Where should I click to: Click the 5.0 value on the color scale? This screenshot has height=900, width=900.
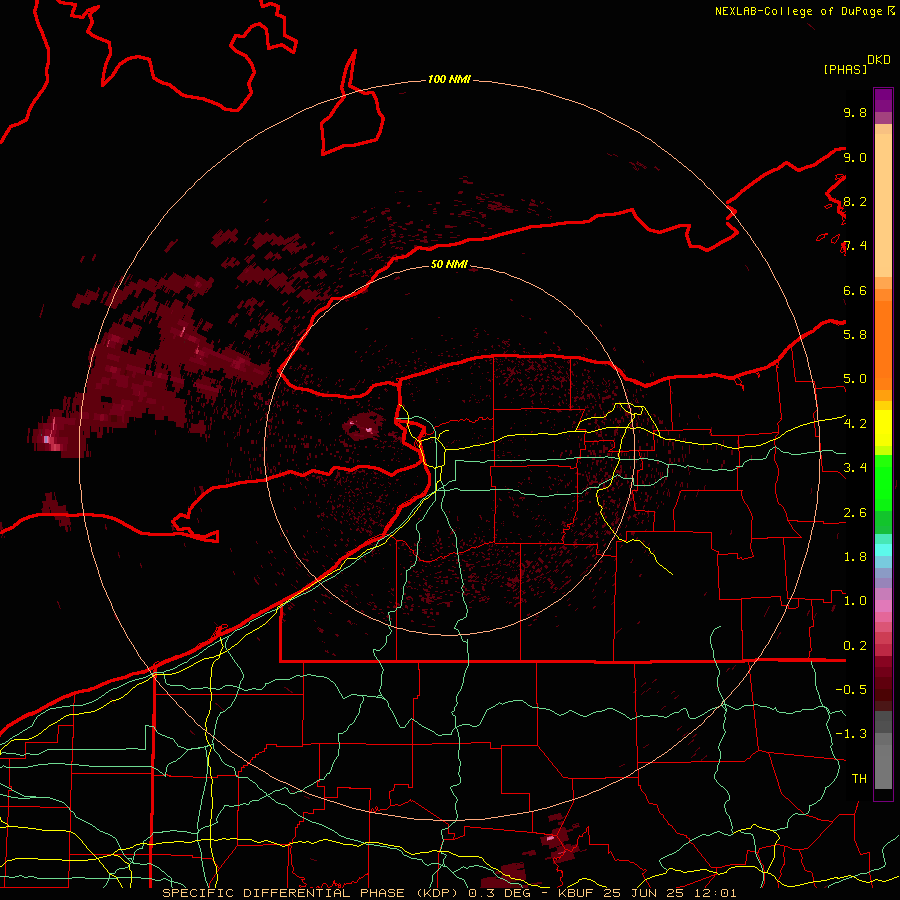tap(855, 379)
